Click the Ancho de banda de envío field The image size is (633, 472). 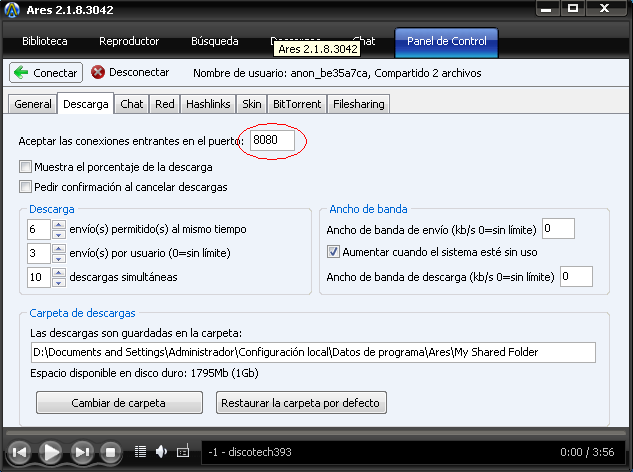pos(558,229)
